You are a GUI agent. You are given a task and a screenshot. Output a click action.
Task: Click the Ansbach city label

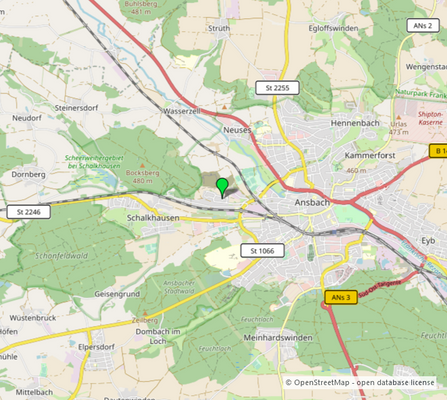[x=312, y=202]
